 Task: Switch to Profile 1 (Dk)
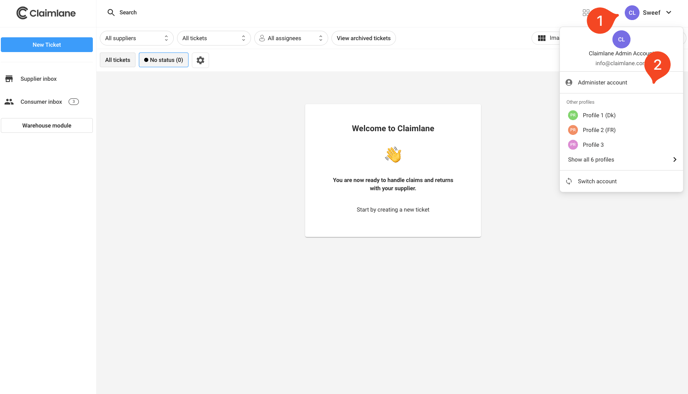[x=621, y=115]
